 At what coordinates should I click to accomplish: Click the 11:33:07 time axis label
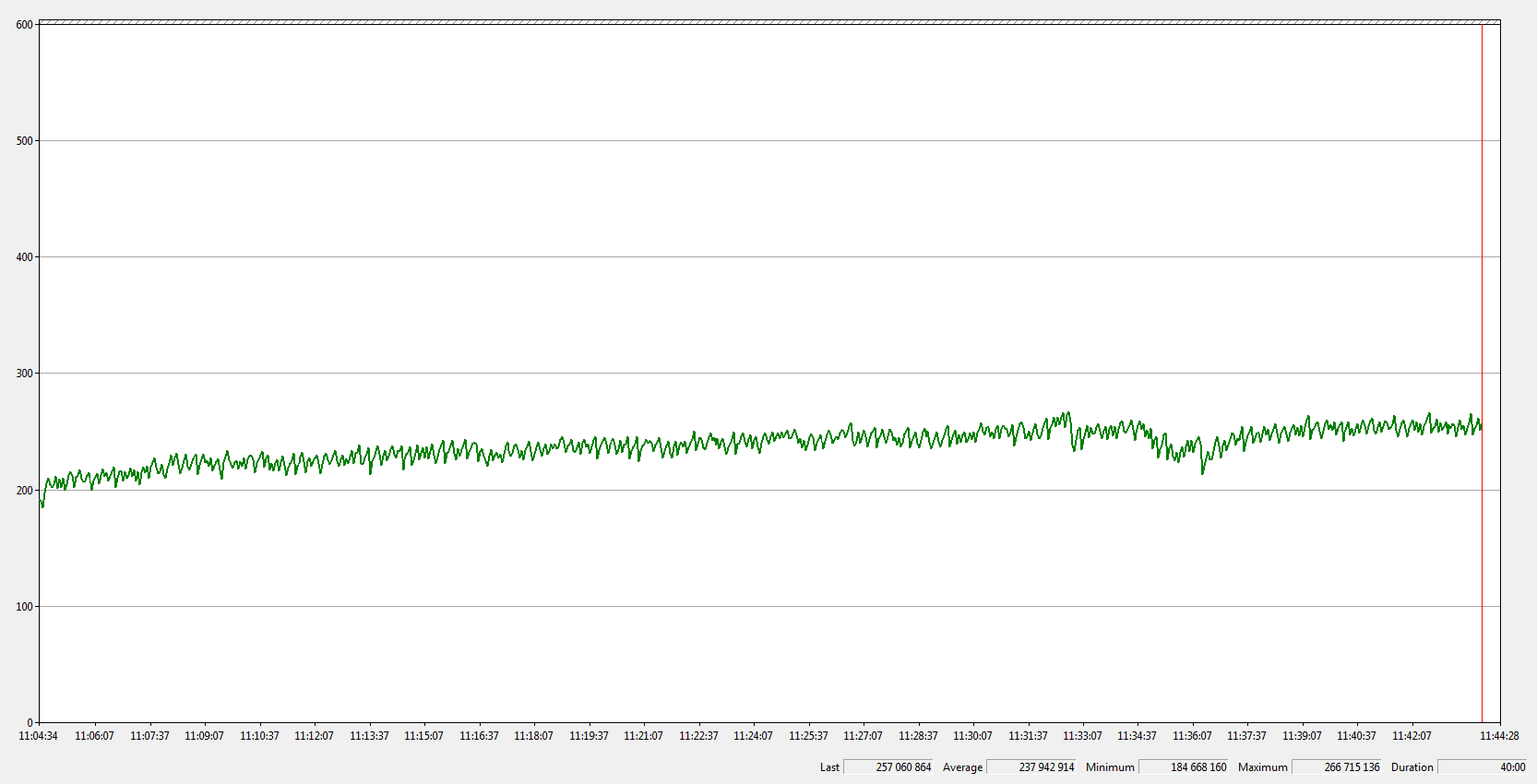(1082, 736)
